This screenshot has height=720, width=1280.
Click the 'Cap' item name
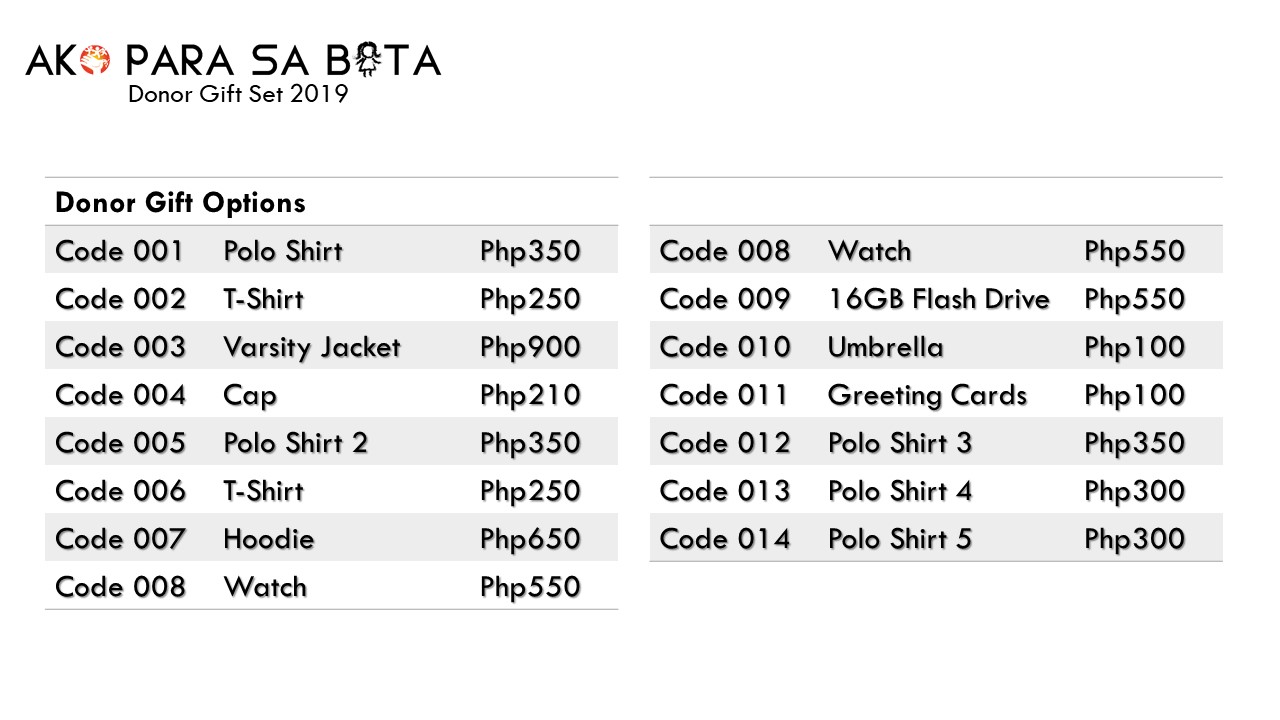tap(250, 396)
